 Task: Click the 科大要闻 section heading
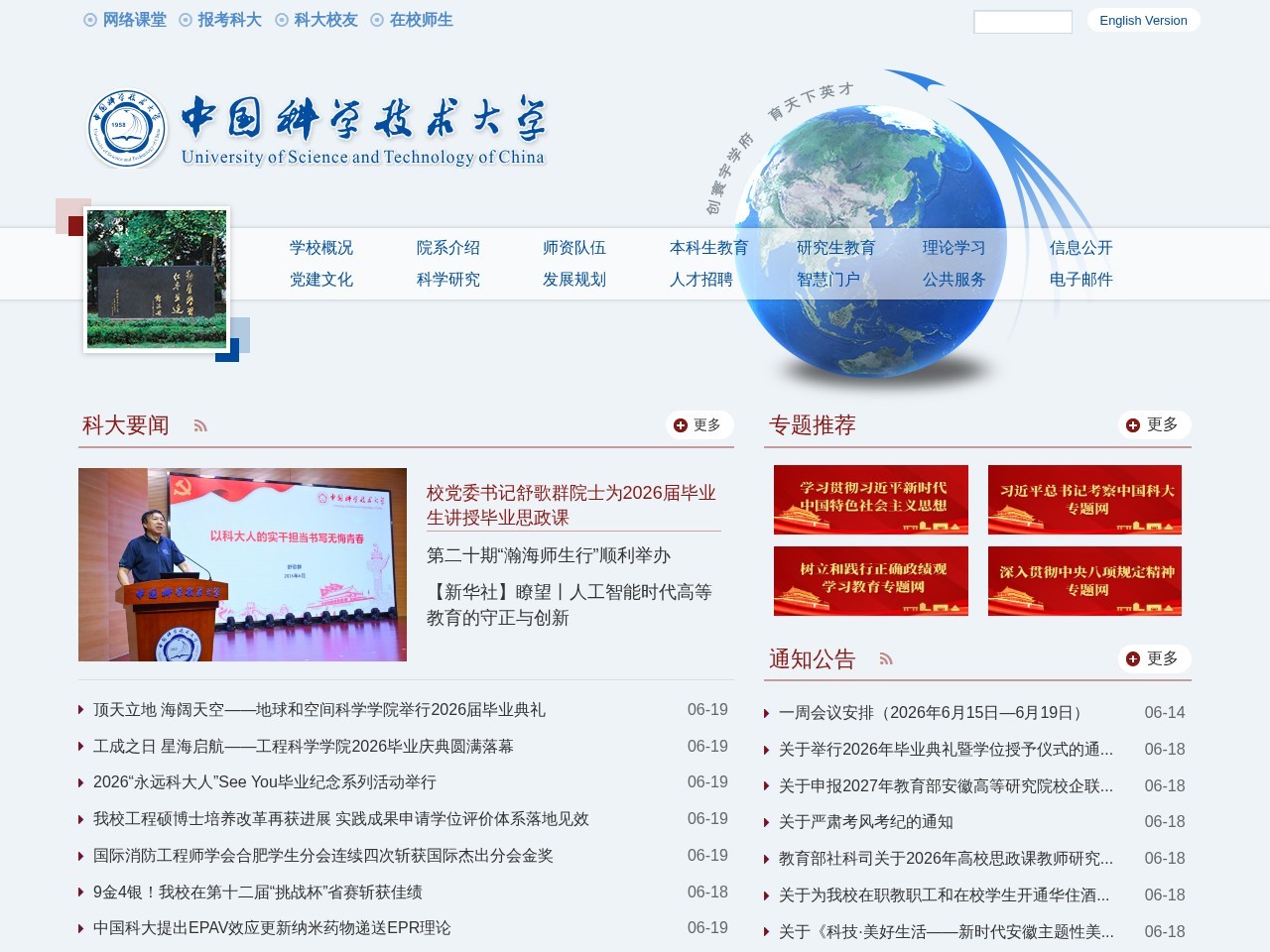click(x=126, y=425)
